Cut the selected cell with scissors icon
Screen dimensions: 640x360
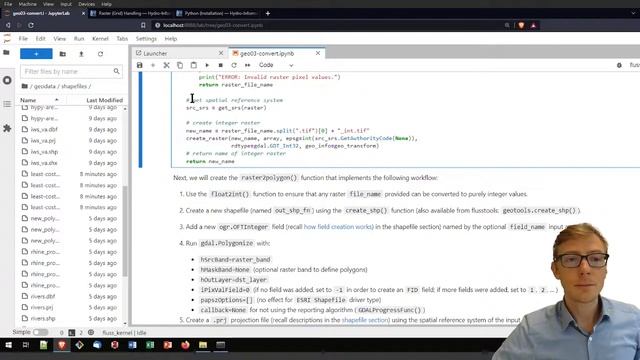tap(167, 65)
